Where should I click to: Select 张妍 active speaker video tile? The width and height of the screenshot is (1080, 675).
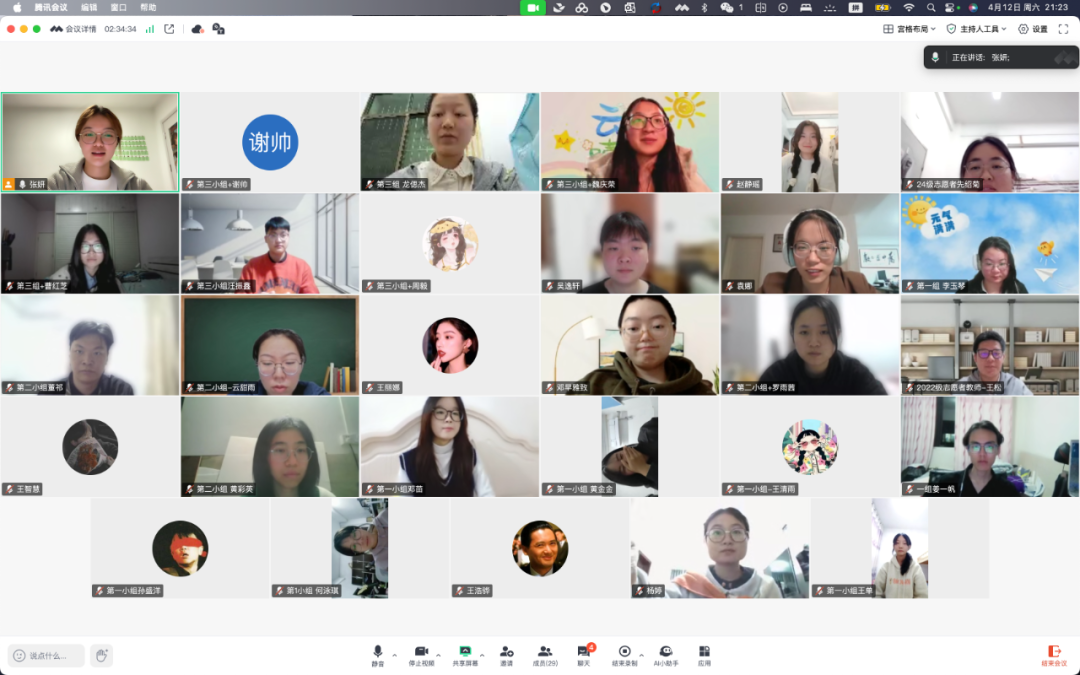tap(90, 142)
